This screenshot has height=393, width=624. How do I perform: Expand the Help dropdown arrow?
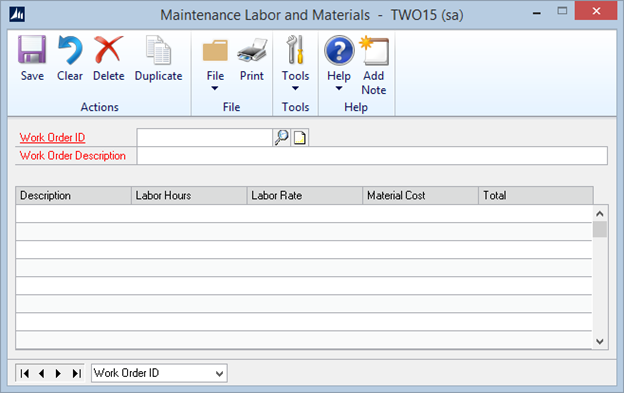point(339,88)
